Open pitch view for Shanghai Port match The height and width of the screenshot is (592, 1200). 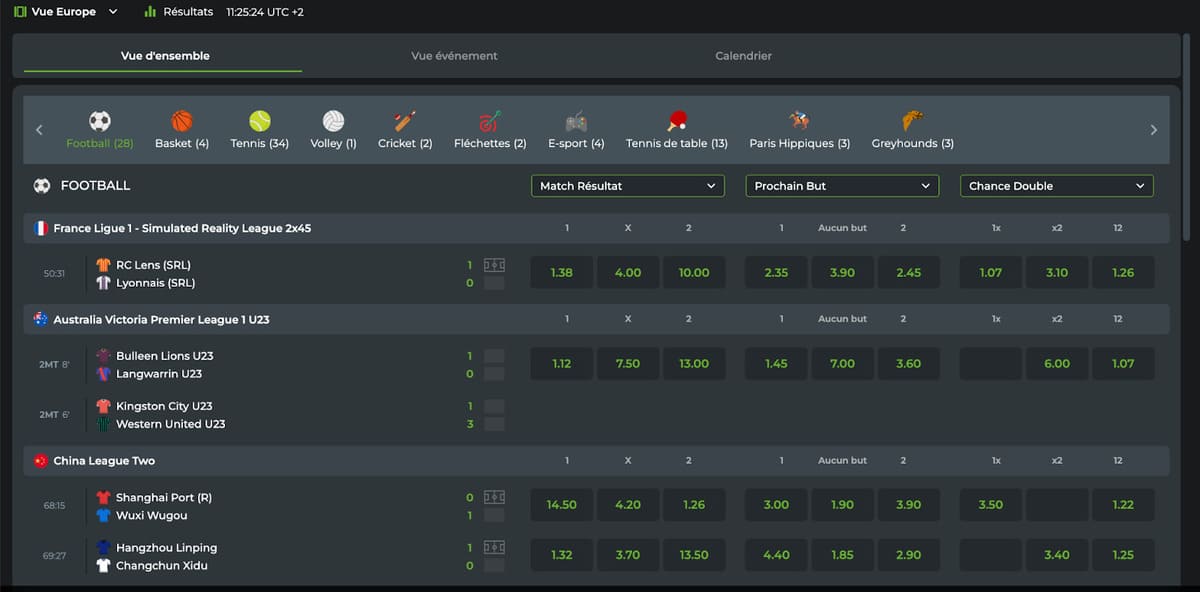[494, 497]
